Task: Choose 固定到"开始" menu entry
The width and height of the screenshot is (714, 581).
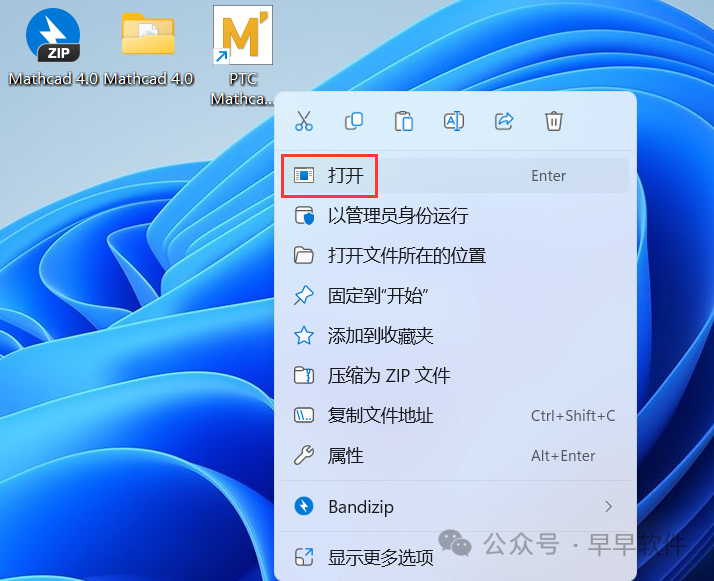Action: [455, 296]
